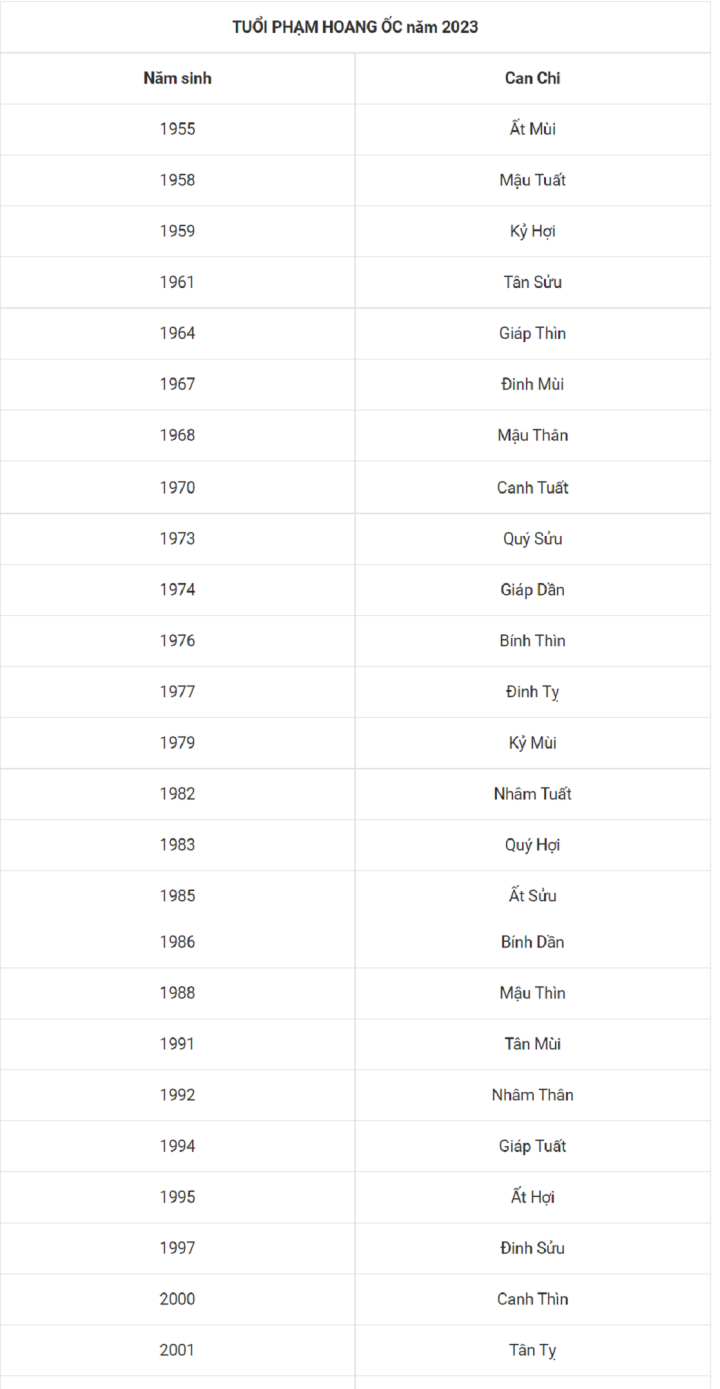
Task: Click the 'Ất Mùi' cell
Action: tap(532, 129)
